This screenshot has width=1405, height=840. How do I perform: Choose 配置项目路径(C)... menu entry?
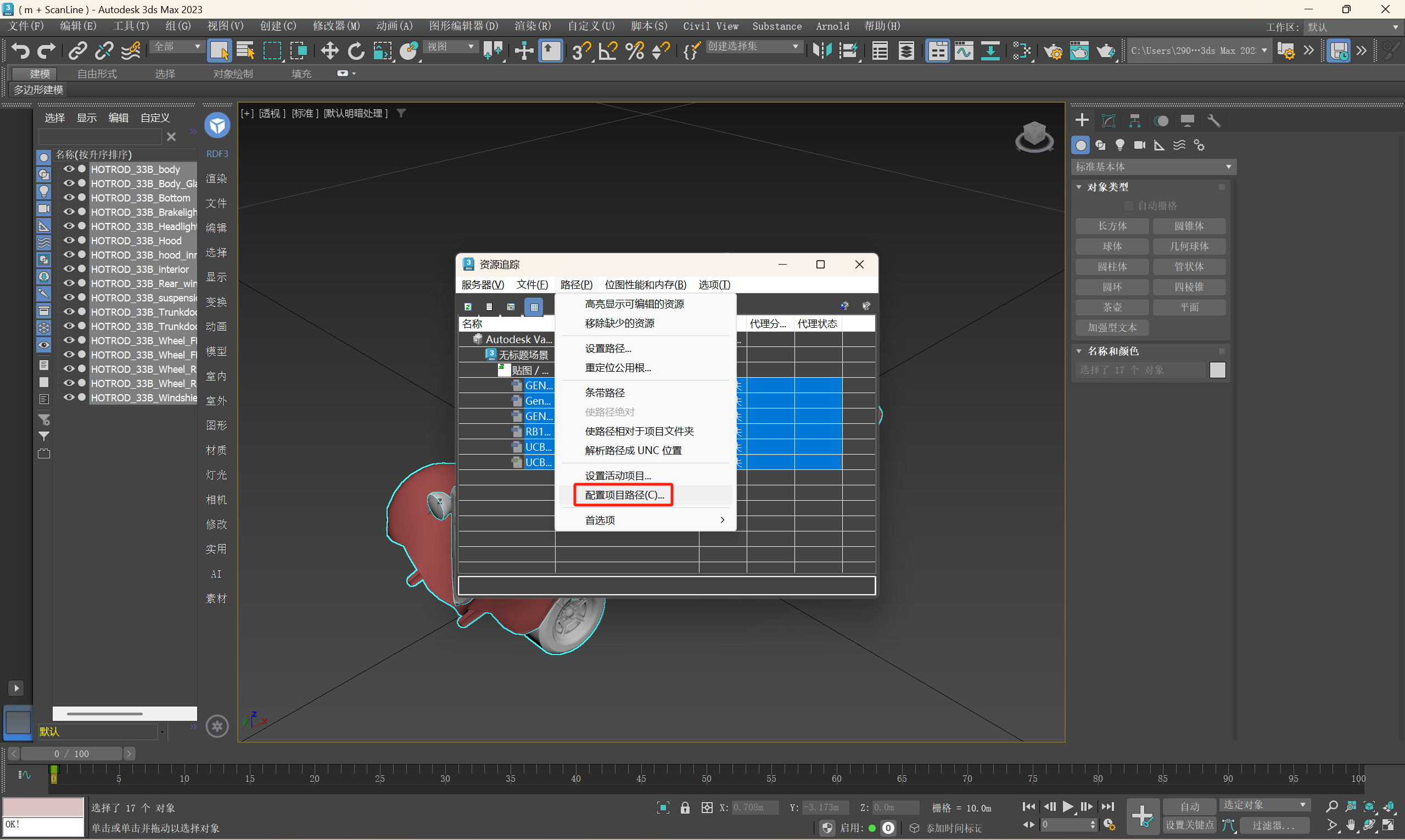(624, 495)
